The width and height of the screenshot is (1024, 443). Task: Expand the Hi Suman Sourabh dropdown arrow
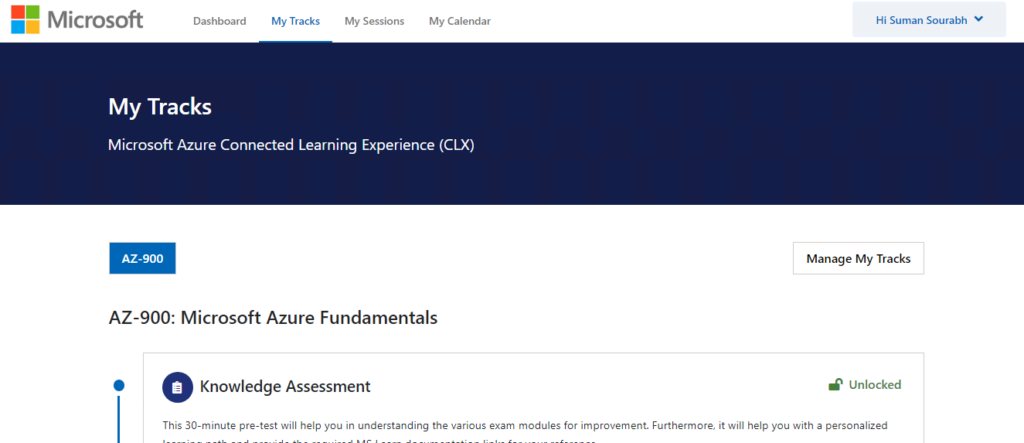pos(978,20)
